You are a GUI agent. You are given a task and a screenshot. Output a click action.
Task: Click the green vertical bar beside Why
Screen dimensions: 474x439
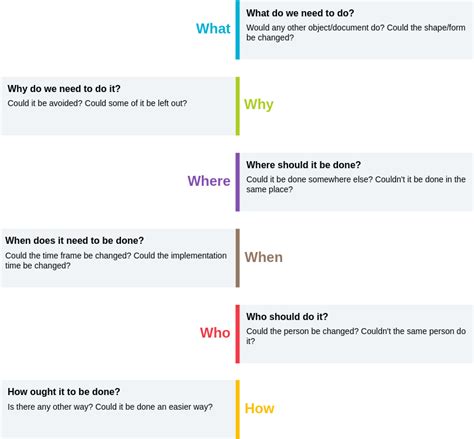coord(238,106)
